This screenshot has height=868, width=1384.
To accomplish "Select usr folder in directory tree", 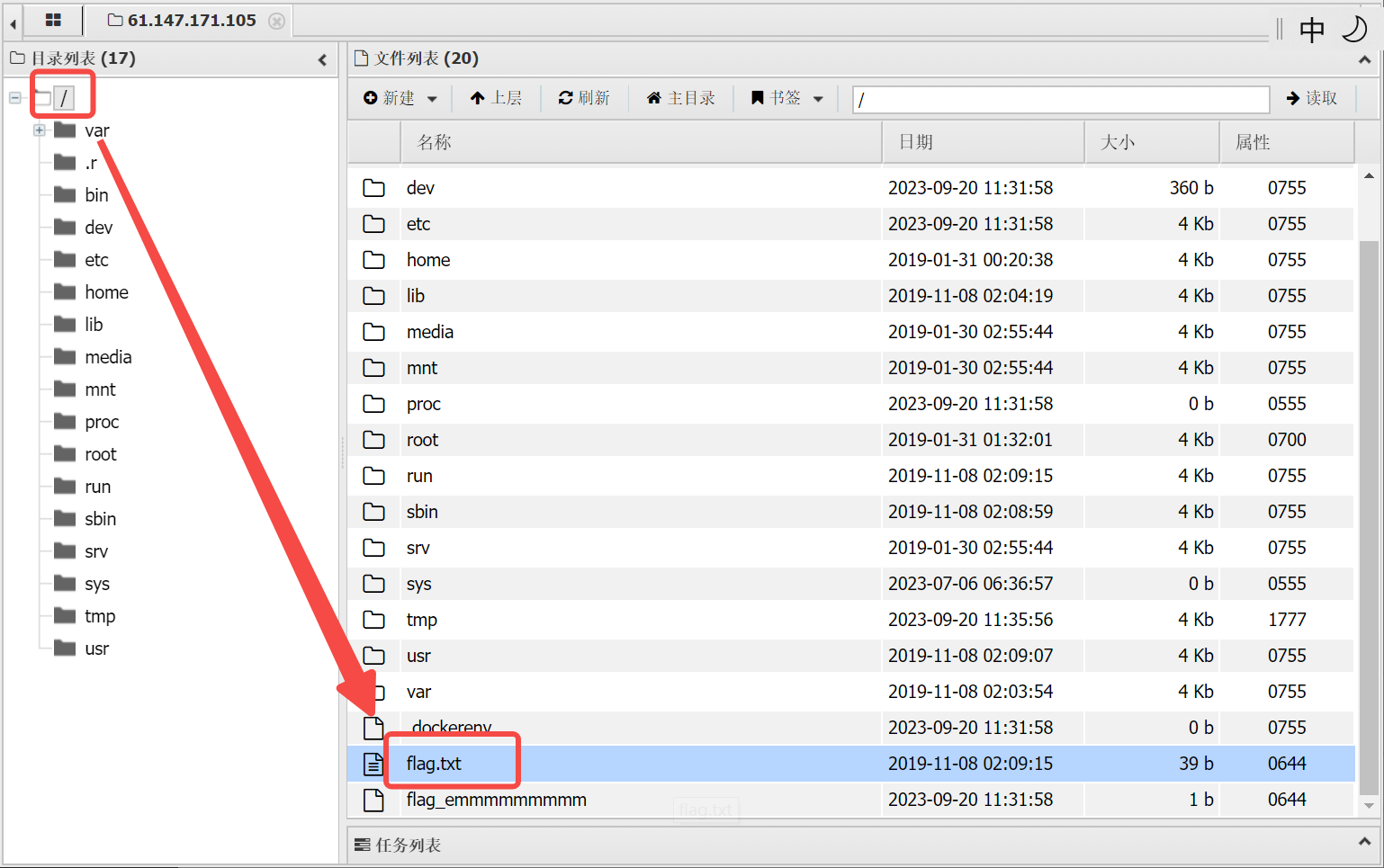I will pos(96,649).
